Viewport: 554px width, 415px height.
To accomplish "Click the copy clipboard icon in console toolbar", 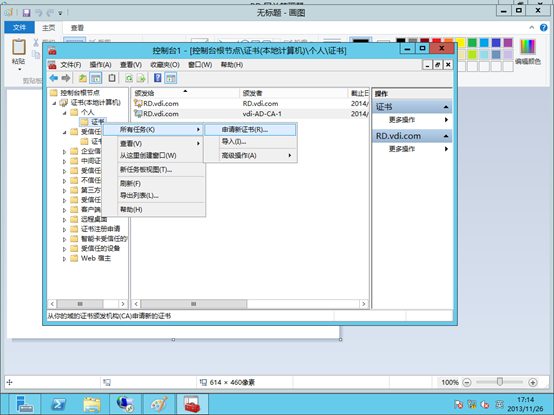I will 112,78.
